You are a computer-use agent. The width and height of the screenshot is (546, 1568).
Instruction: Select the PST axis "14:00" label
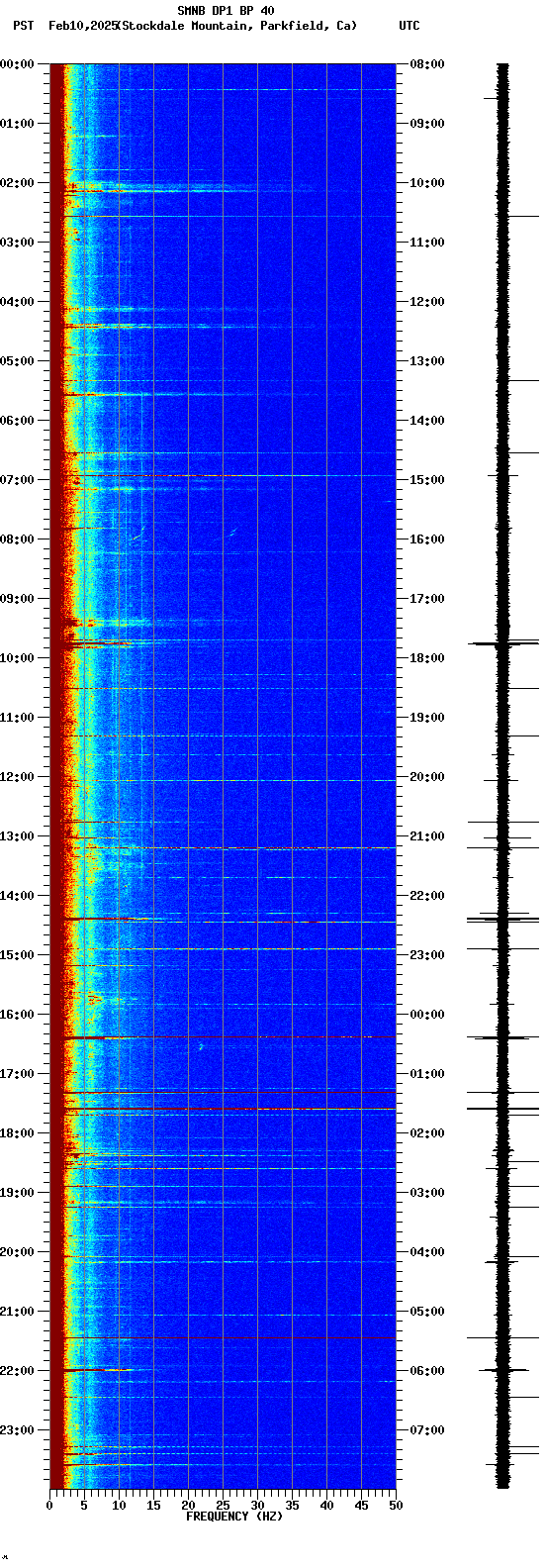17,896
